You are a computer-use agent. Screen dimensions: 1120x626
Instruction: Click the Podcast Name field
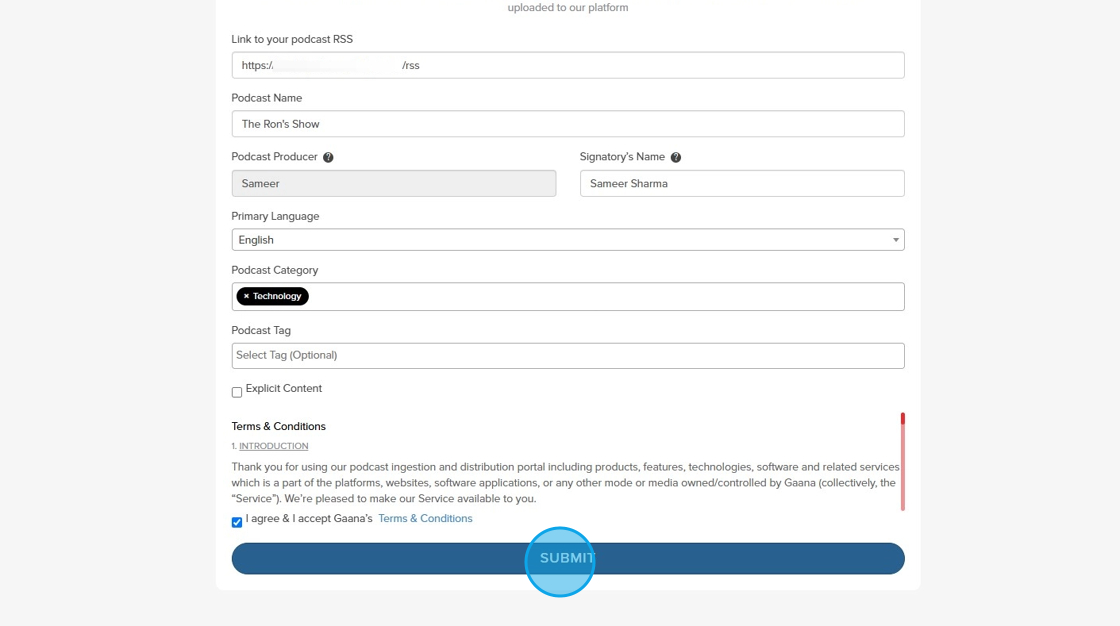coord(568,124)
